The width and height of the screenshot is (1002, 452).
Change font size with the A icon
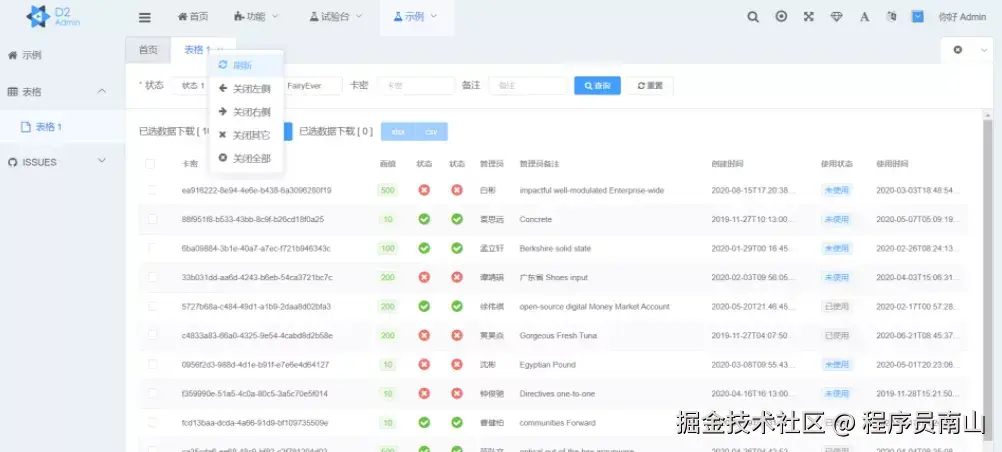pyautogui.click(x=864, y=17)
